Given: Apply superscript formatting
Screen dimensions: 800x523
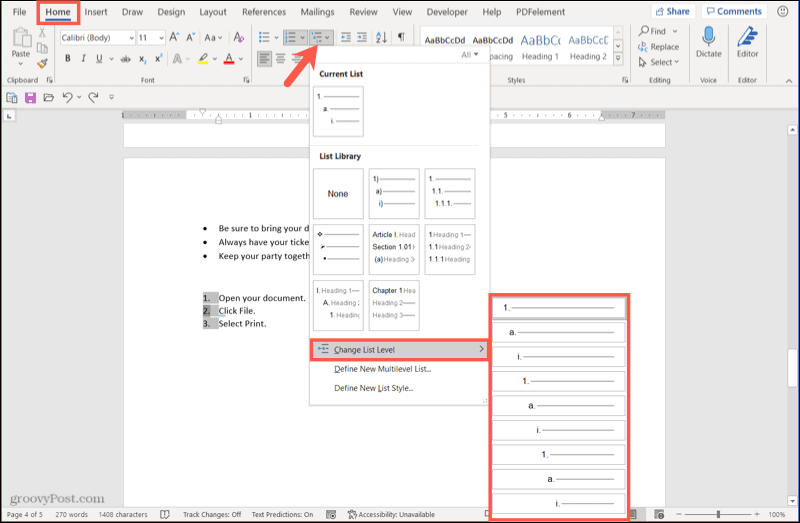Looking at the screenshot, I should coord(158,59).
